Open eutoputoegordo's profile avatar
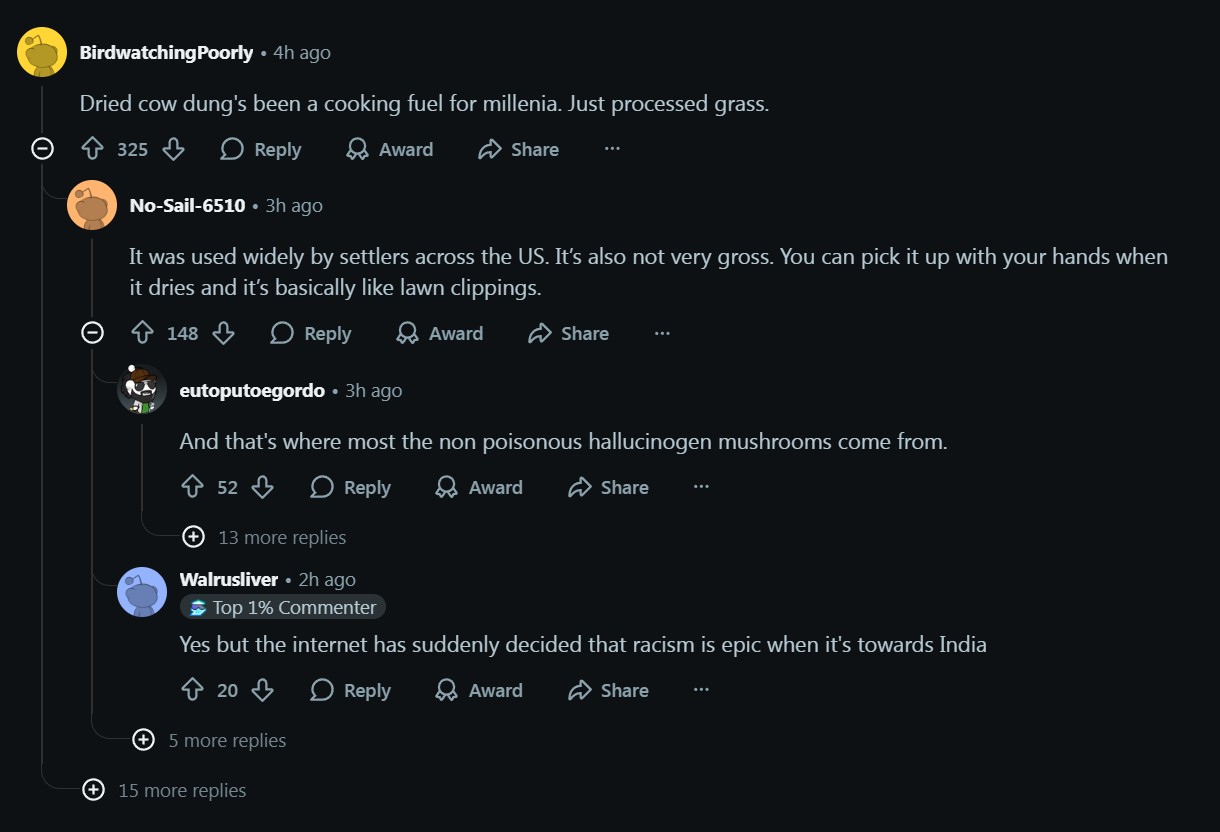 click(x=142, y=389)
